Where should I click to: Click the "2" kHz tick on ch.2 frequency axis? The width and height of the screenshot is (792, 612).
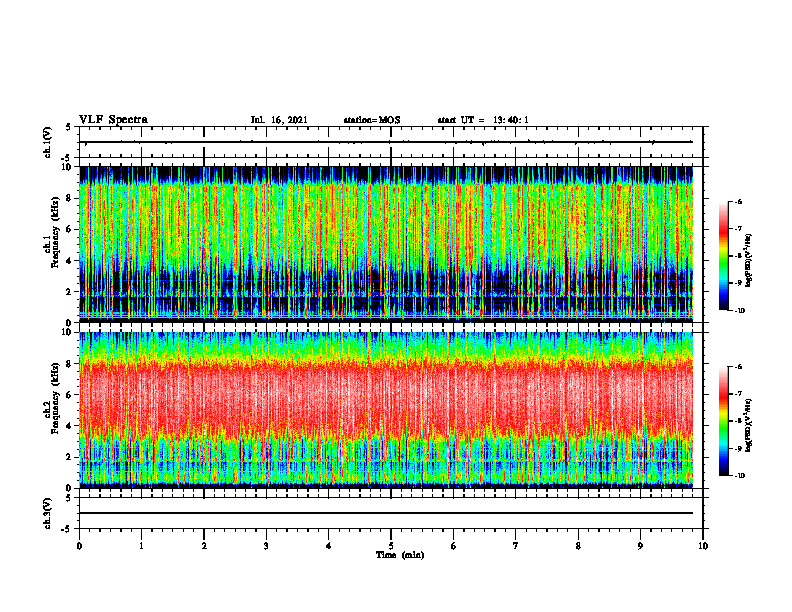(71, 457)
